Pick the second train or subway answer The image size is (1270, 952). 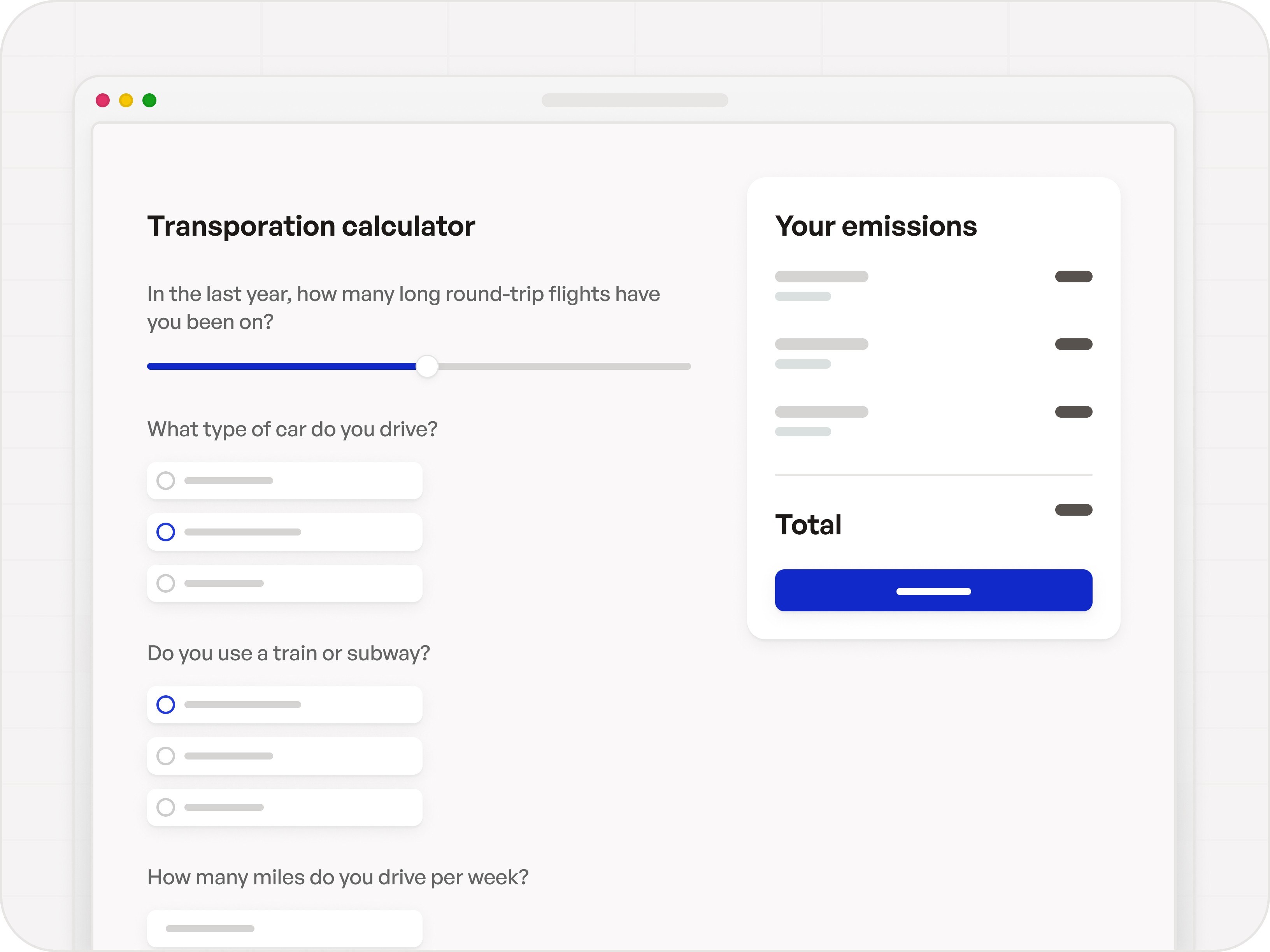167,756
